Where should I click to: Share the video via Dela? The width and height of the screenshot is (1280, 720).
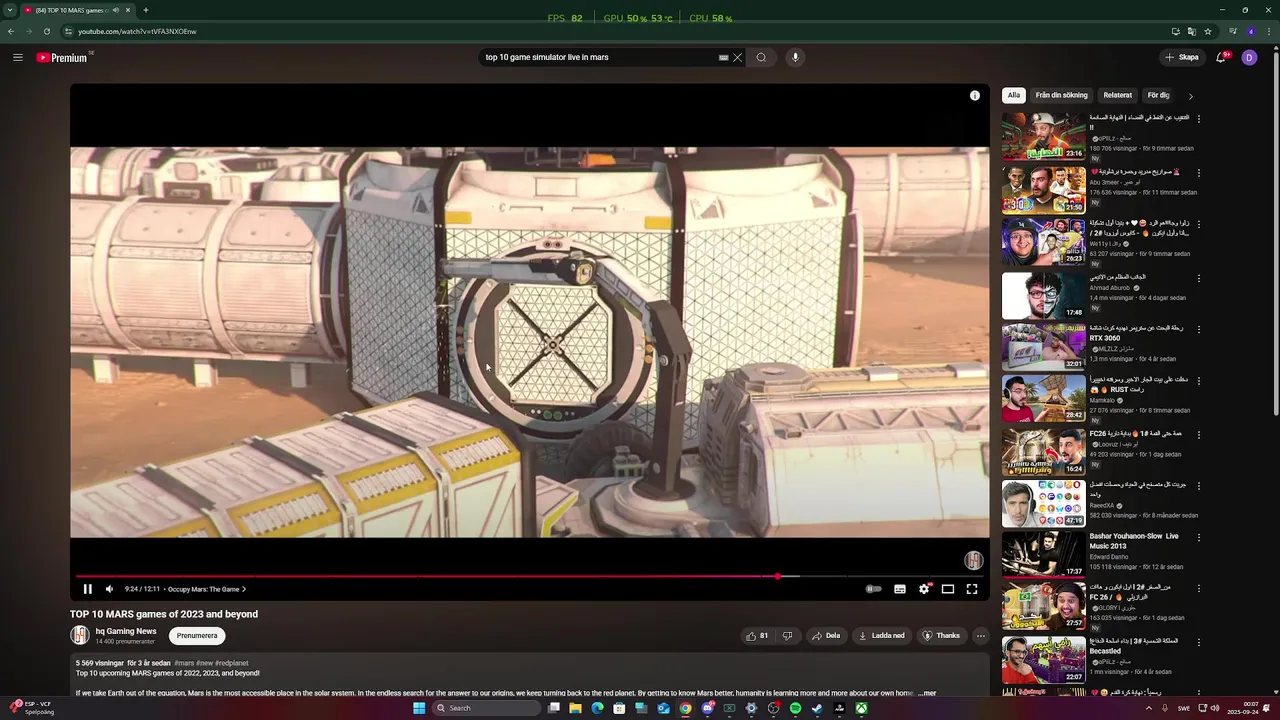point(826,636)
